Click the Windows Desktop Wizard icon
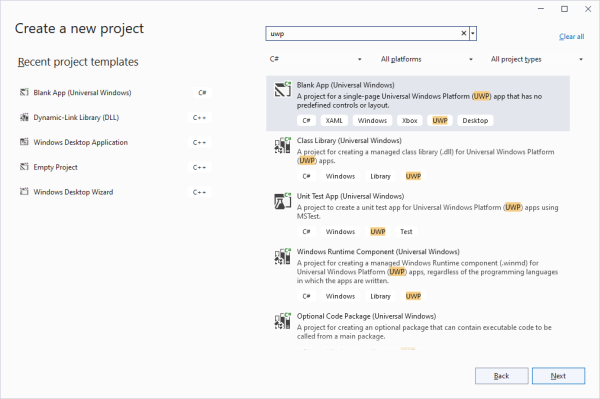This screenshot has width=600, height=399. tap(24, 192)
